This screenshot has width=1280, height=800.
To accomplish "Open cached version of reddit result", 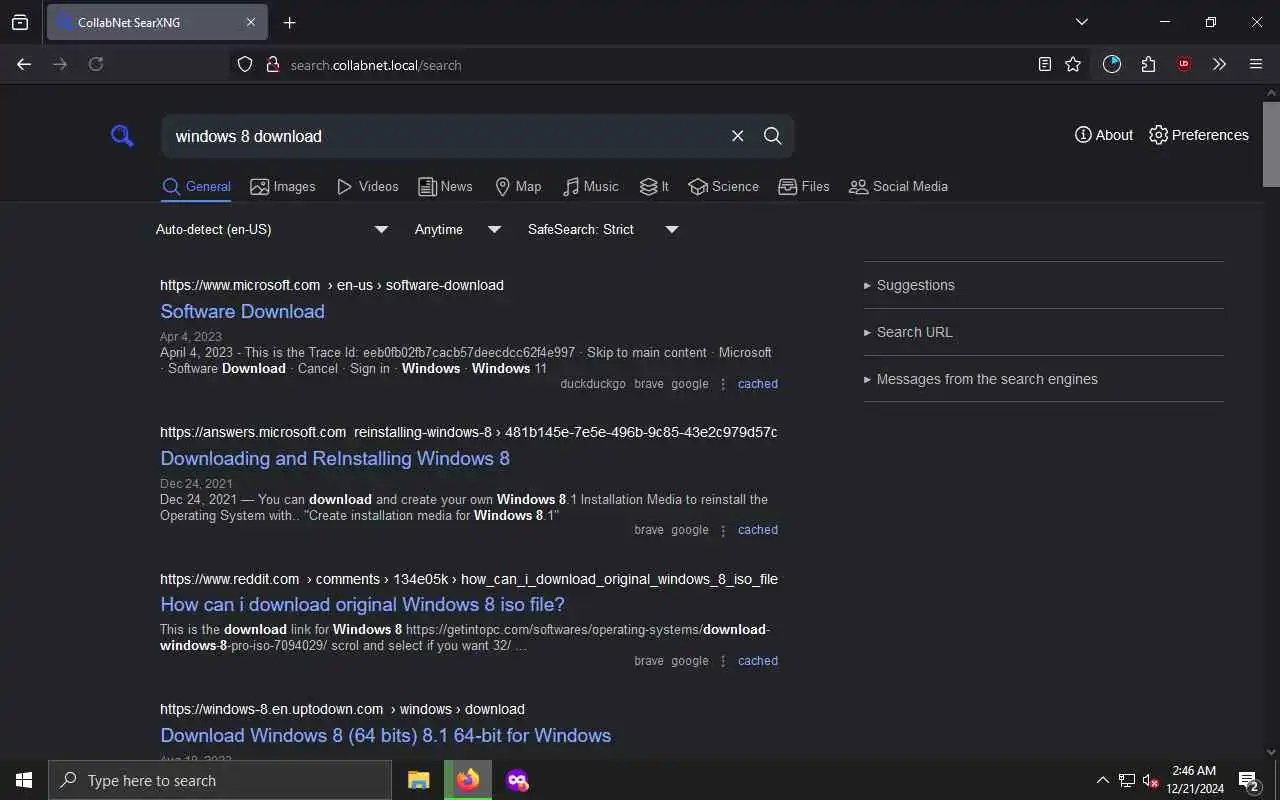I will point(757,661).
